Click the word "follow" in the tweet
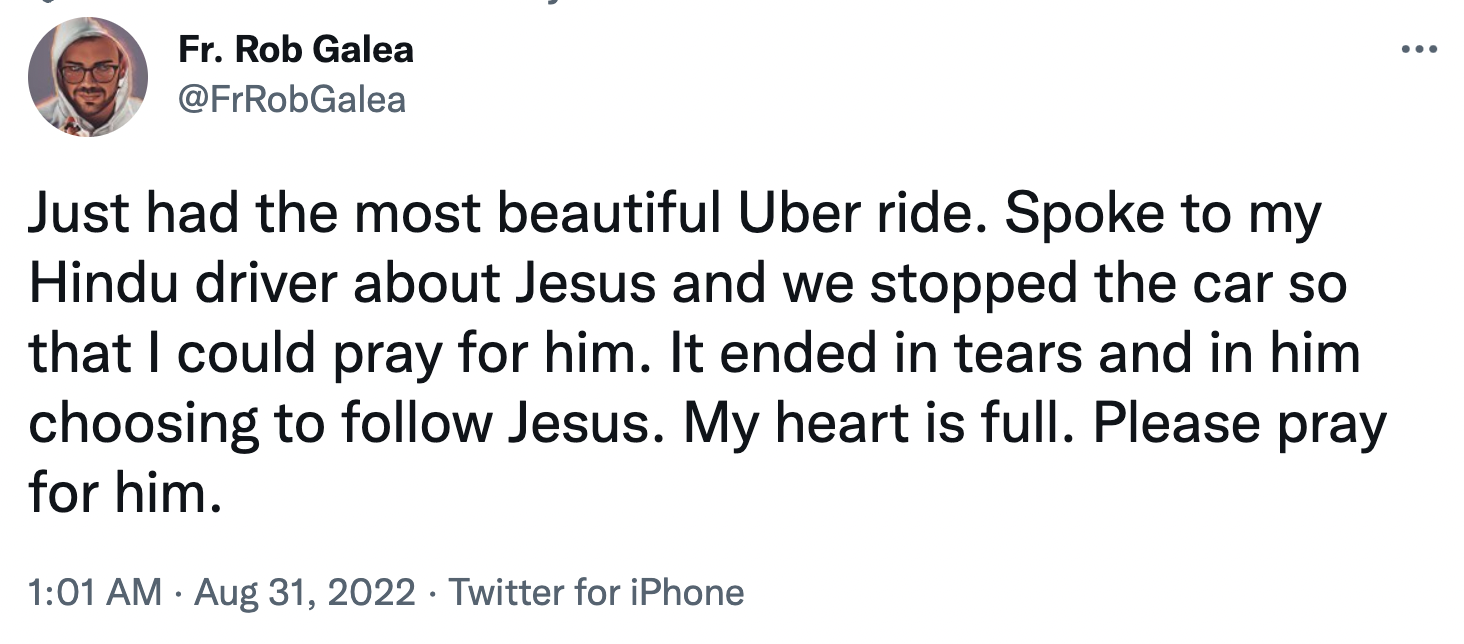The height and width of the screenshot is (644, 1464). click(416, 425)
